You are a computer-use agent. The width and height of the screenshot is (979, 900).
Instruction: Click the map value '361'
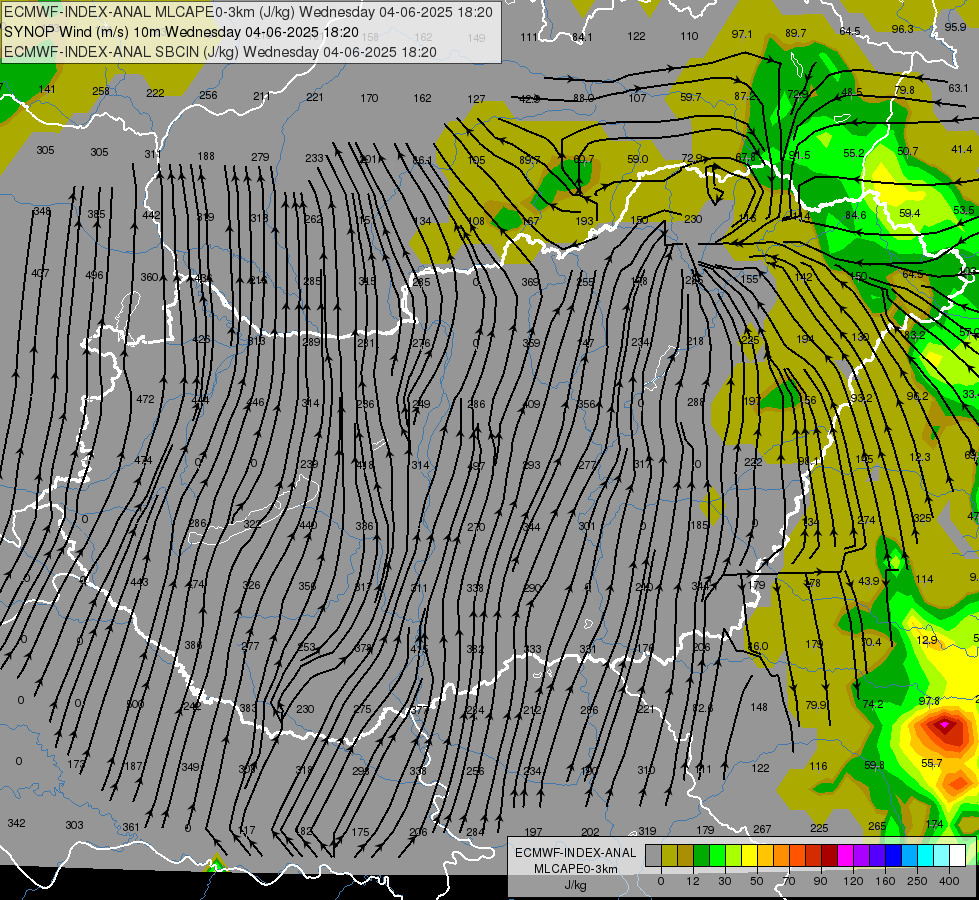[131, 827]
